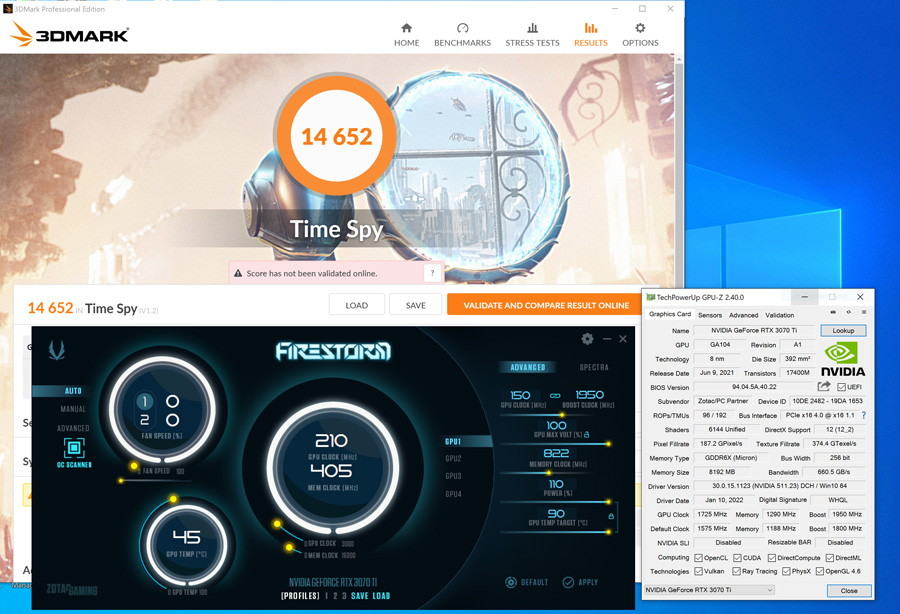Viewport: 900px width, 614px height.
Task: Toggle the UEFI checkbox in GPU-Z
Action: 841,387
